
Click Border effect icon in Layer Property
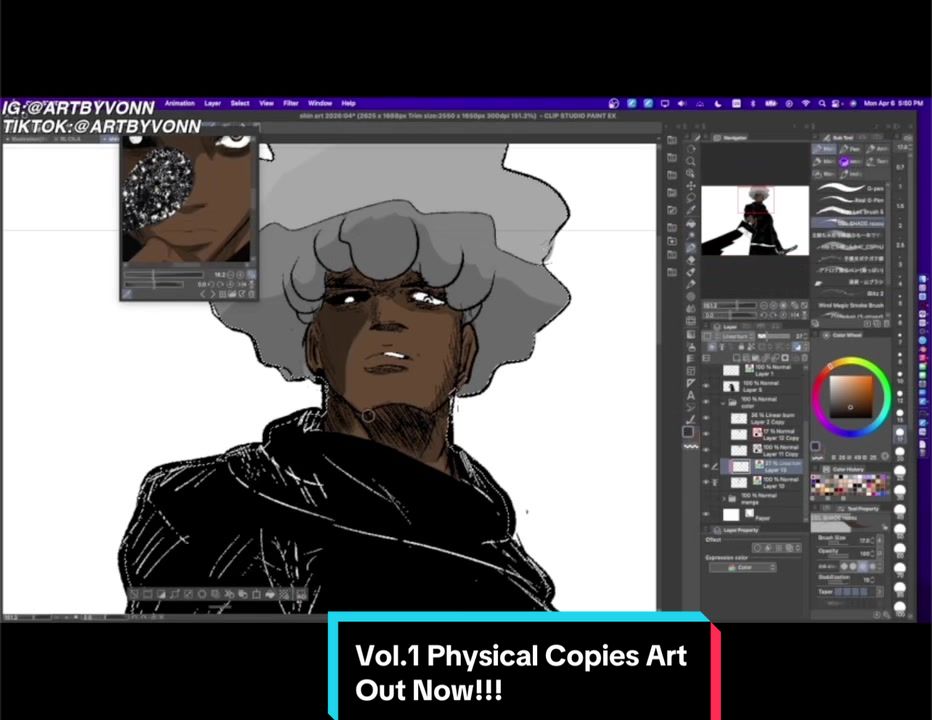pyautogui.click(x=757, y=548)
